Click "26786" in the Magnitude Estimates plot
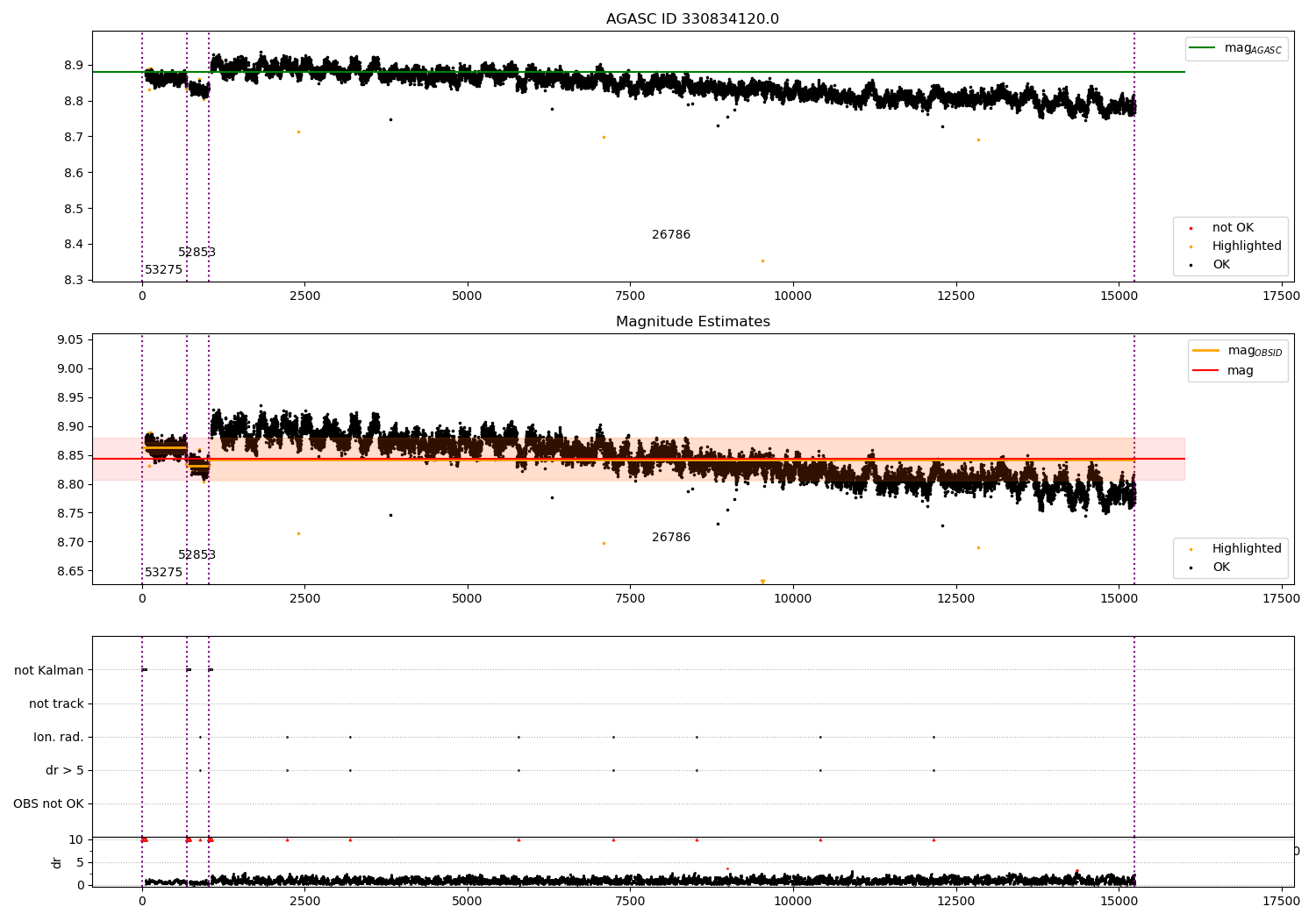Screen dimensions: 1316x921 671,538
